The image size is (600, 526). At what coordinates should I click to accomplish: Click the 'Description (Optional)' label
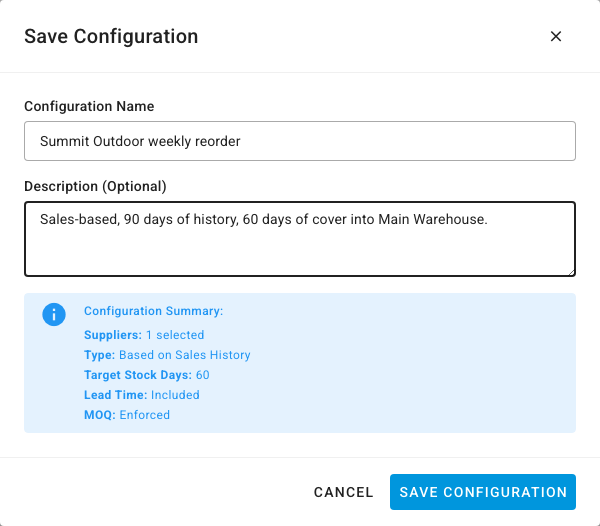95,186
